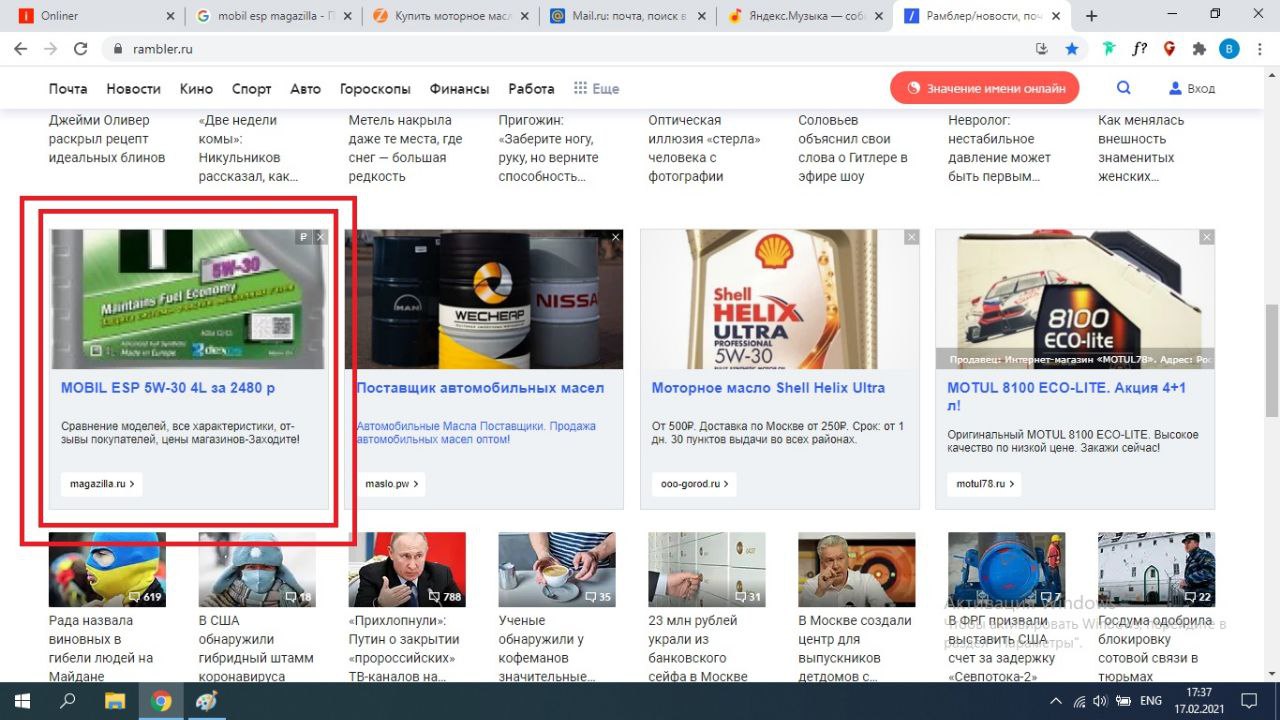The height and width of the screenshot is (720, 1280).
Task: Open the install app icon in address bar
Action: click(x=1042, y=49)
